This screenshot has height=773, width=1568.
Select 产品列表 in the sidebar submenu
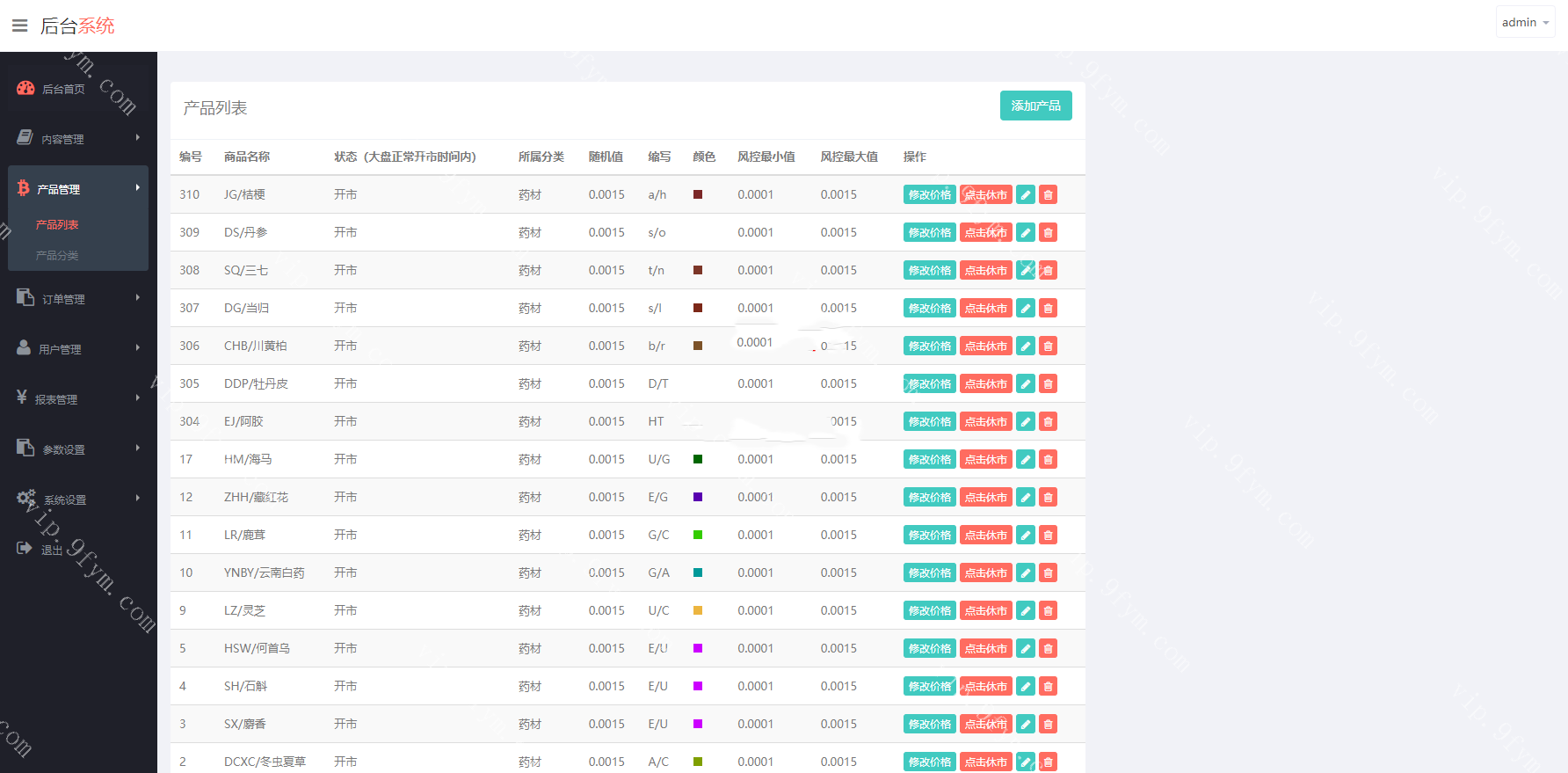[x=57, y=224]
